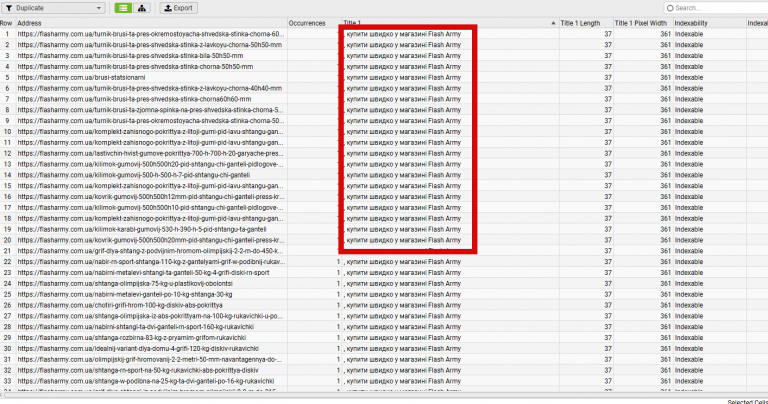768x404 pixels.
Task: Select the lastivchin-hvist-gumove-pokrittya URL
Action: tap(150, 153)
